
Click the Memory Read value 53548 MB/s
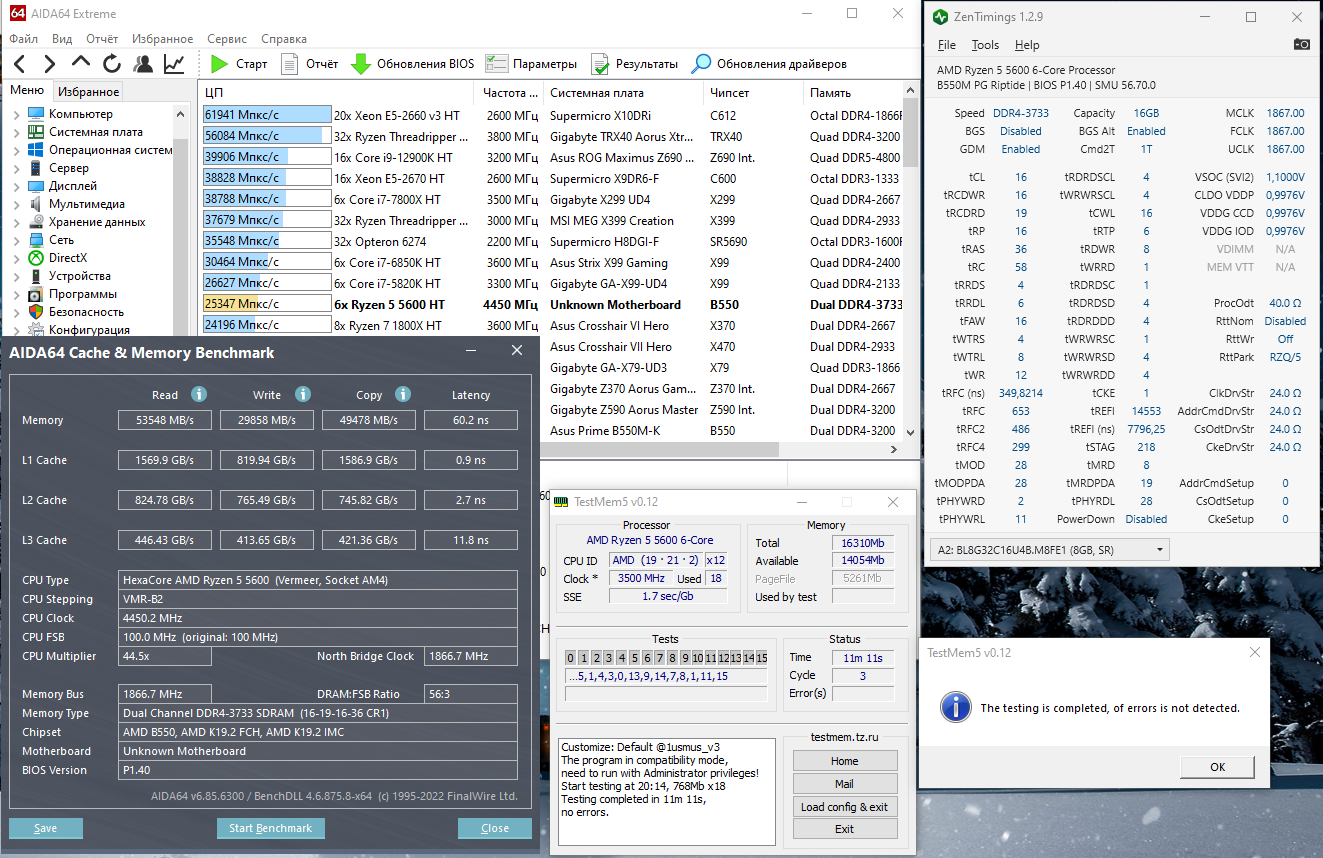(x=165, y=420)
